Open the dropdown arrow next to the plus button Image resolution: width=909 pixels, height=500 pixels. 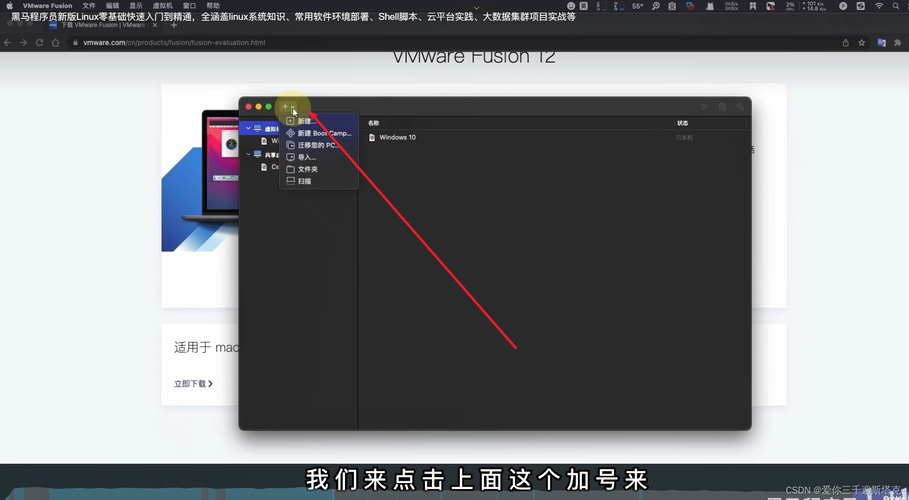pos(293,107)
